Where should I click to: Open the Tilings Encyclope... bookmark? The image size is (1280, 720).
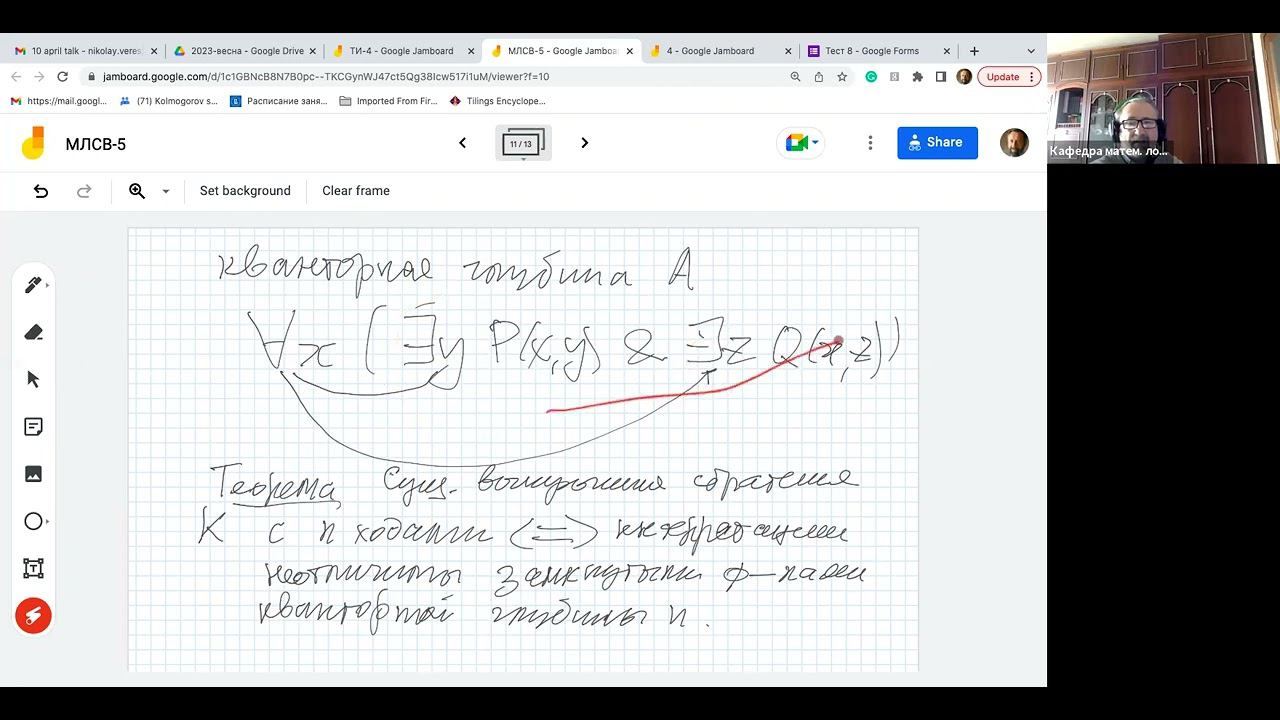click(498, 101)
